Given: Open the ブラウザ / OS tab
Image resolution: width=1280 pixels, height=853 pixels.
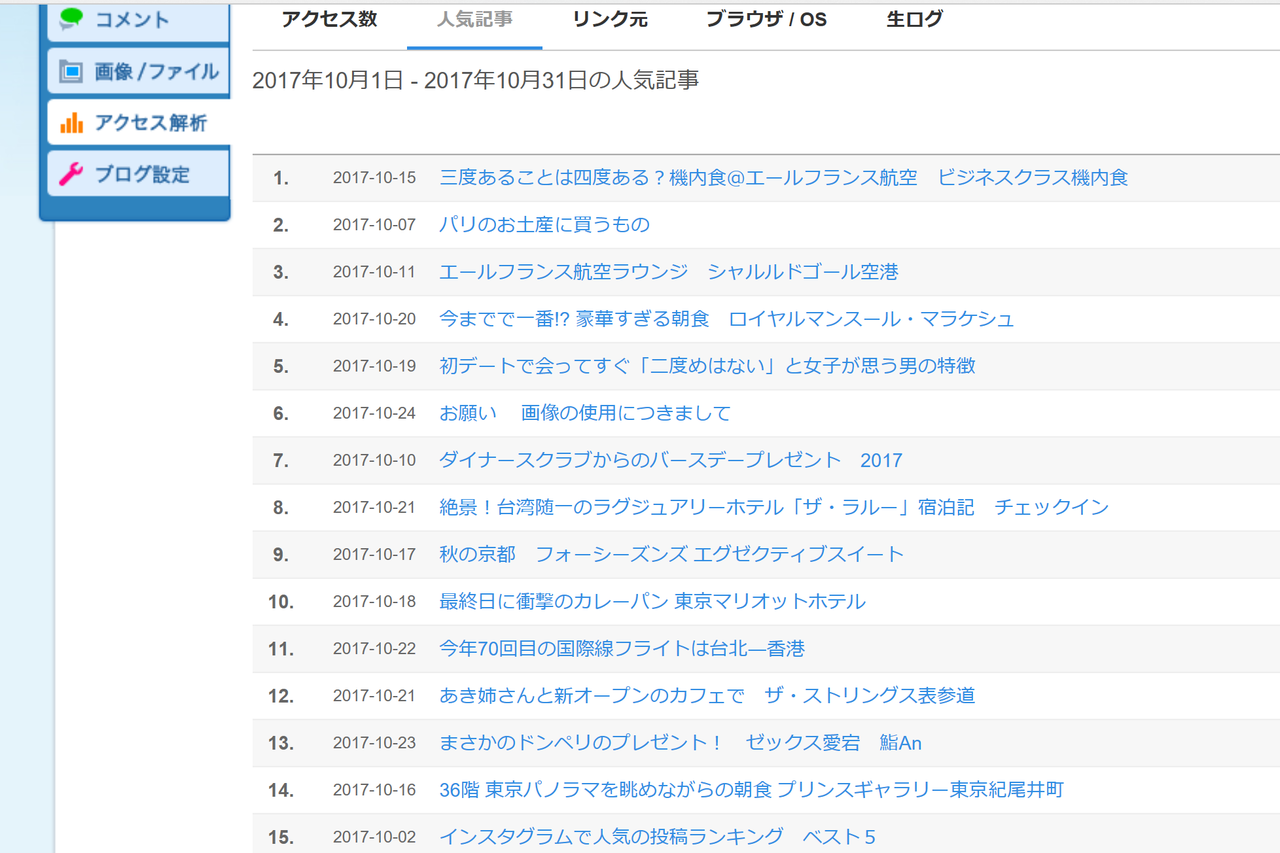Looking at the screenshot, I should click(x=767, y=19).
